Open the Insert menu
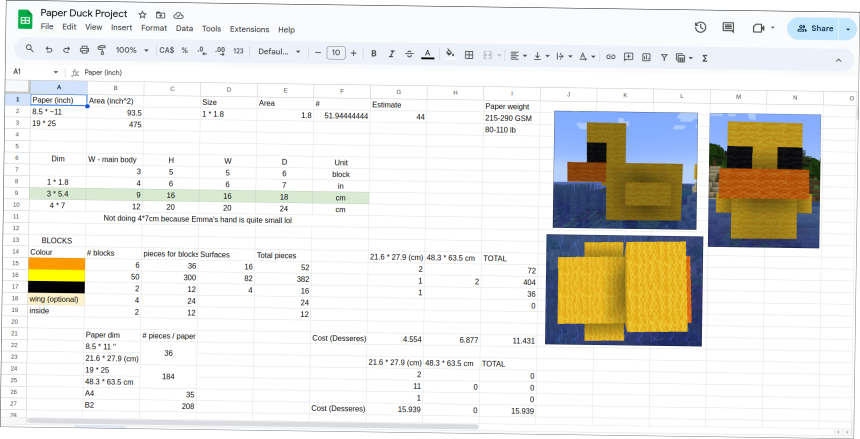This screenshot has height=439, width=860. 121,28
